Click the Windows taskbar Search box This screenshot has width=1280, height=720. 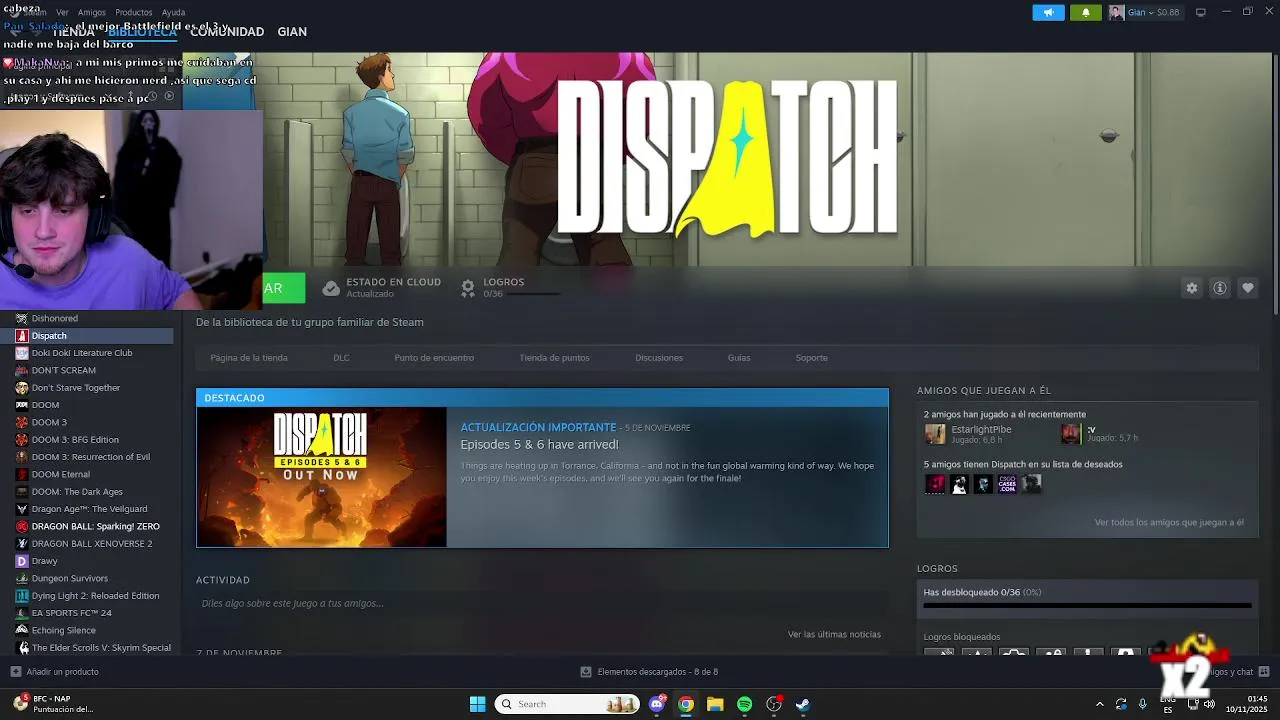pos(568,704)
